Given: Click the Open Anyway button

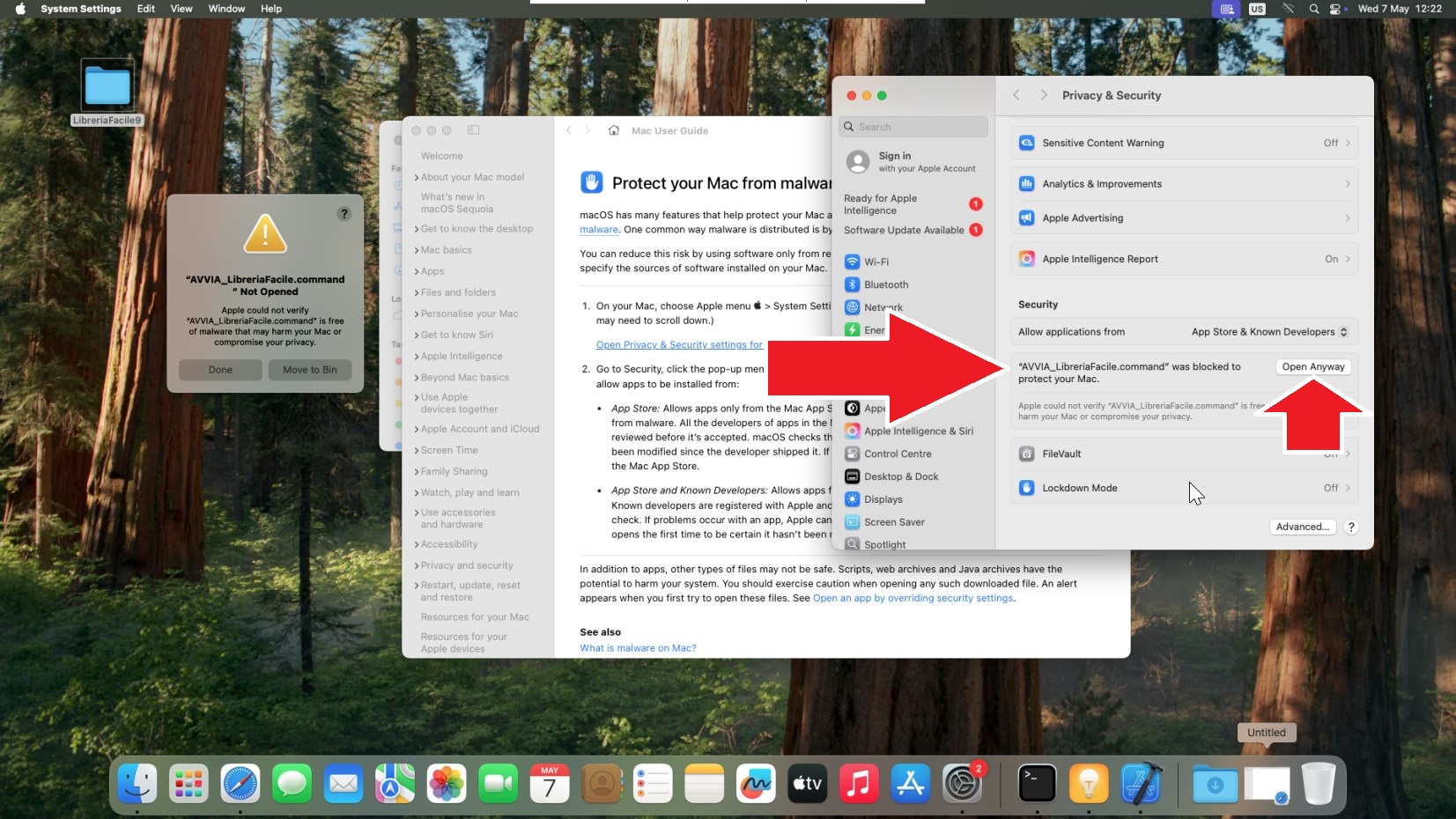Looking at the screenshot, I should coord(1312,366).
